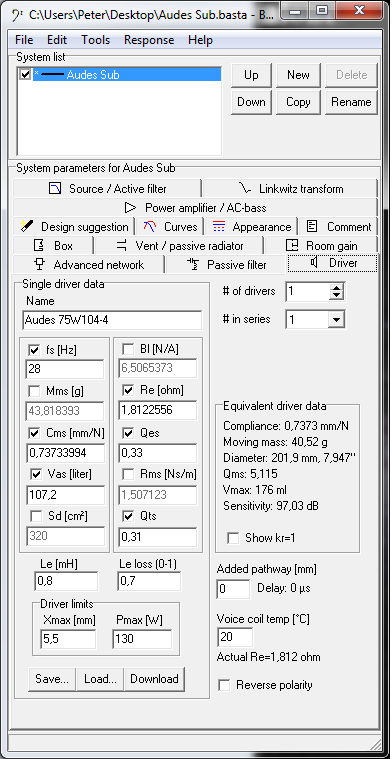Click the New system button
392x759 pixels.
tap(298, 75)
